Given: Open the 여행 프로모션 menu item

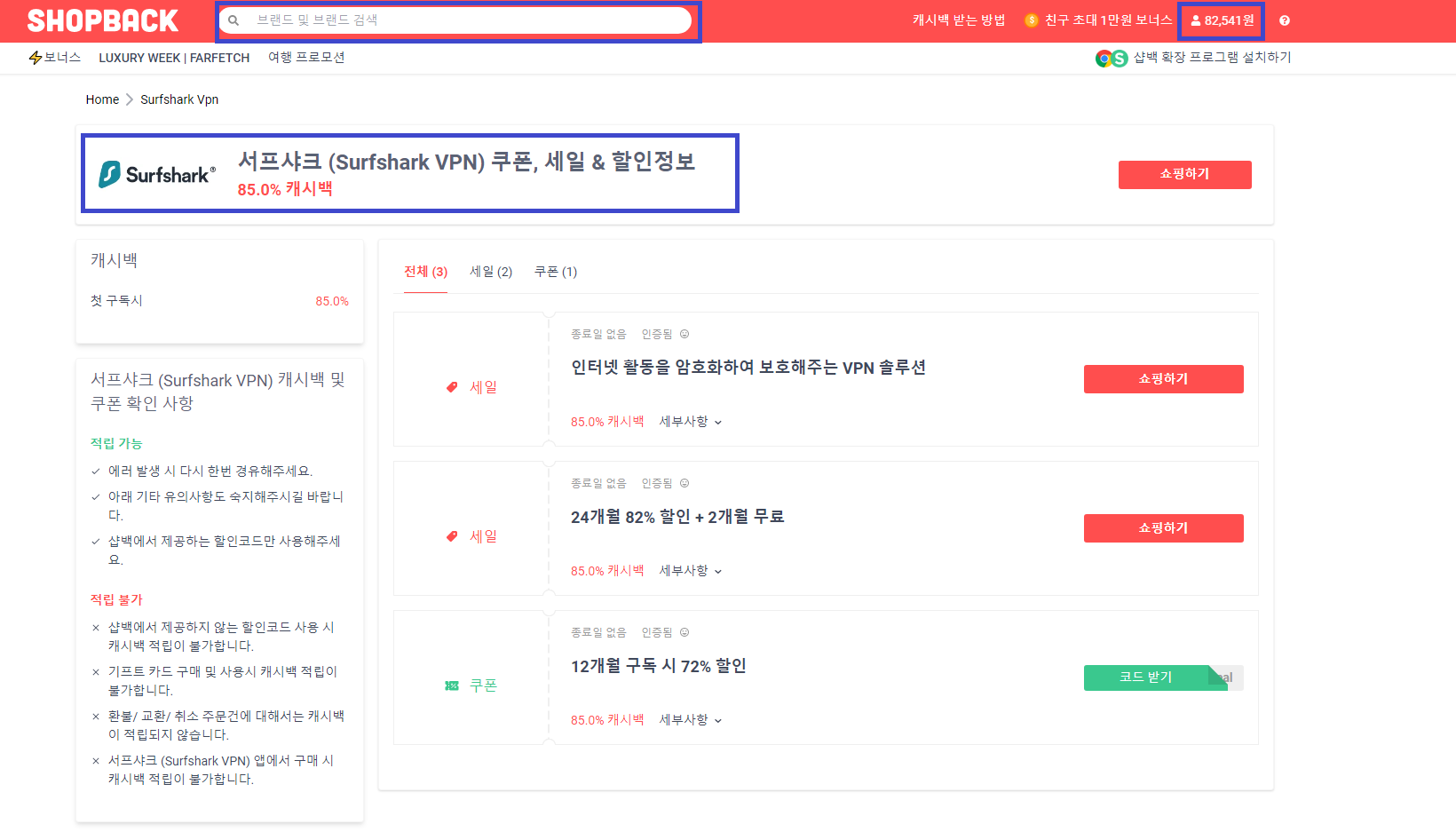Looking at the screenshot, I should pyautogui.click(x=306, y=58).
